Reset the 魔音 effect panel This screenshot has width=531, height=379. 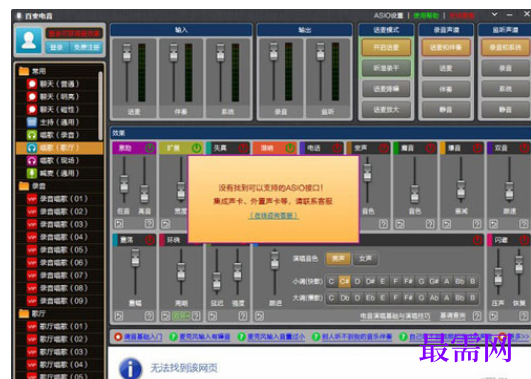[400, 224]
